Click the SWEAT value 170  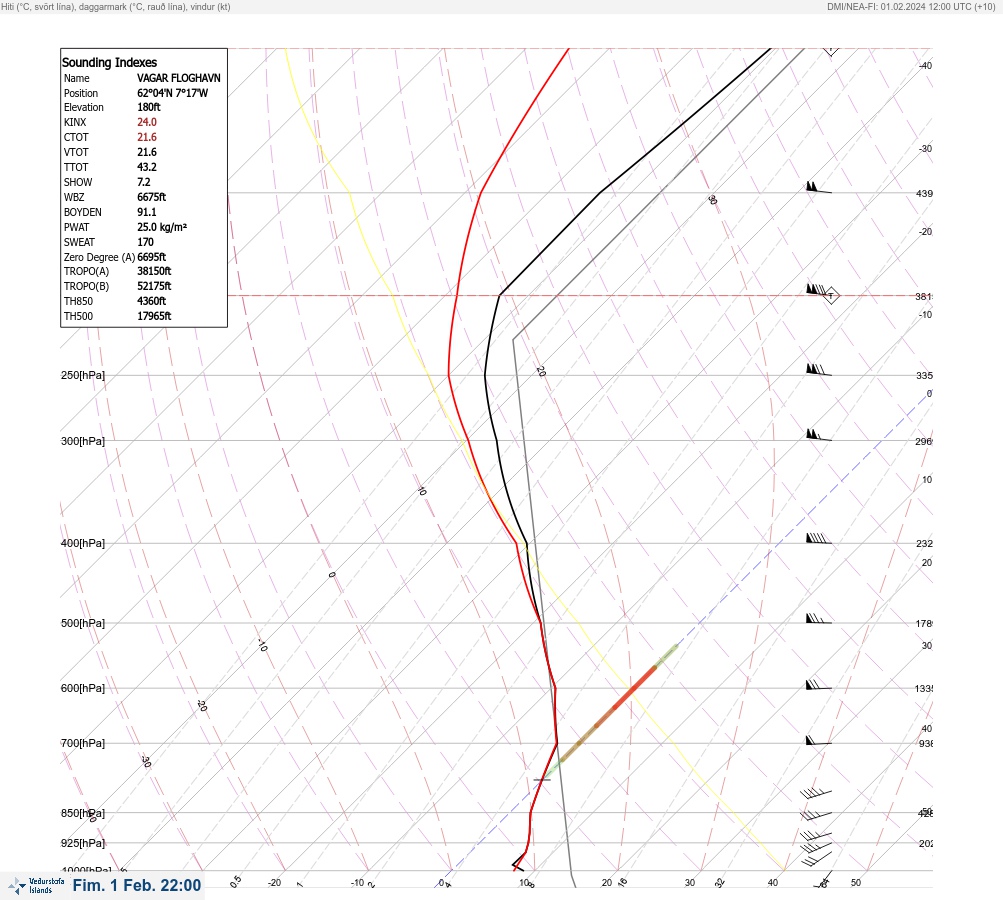pos(145,242)
